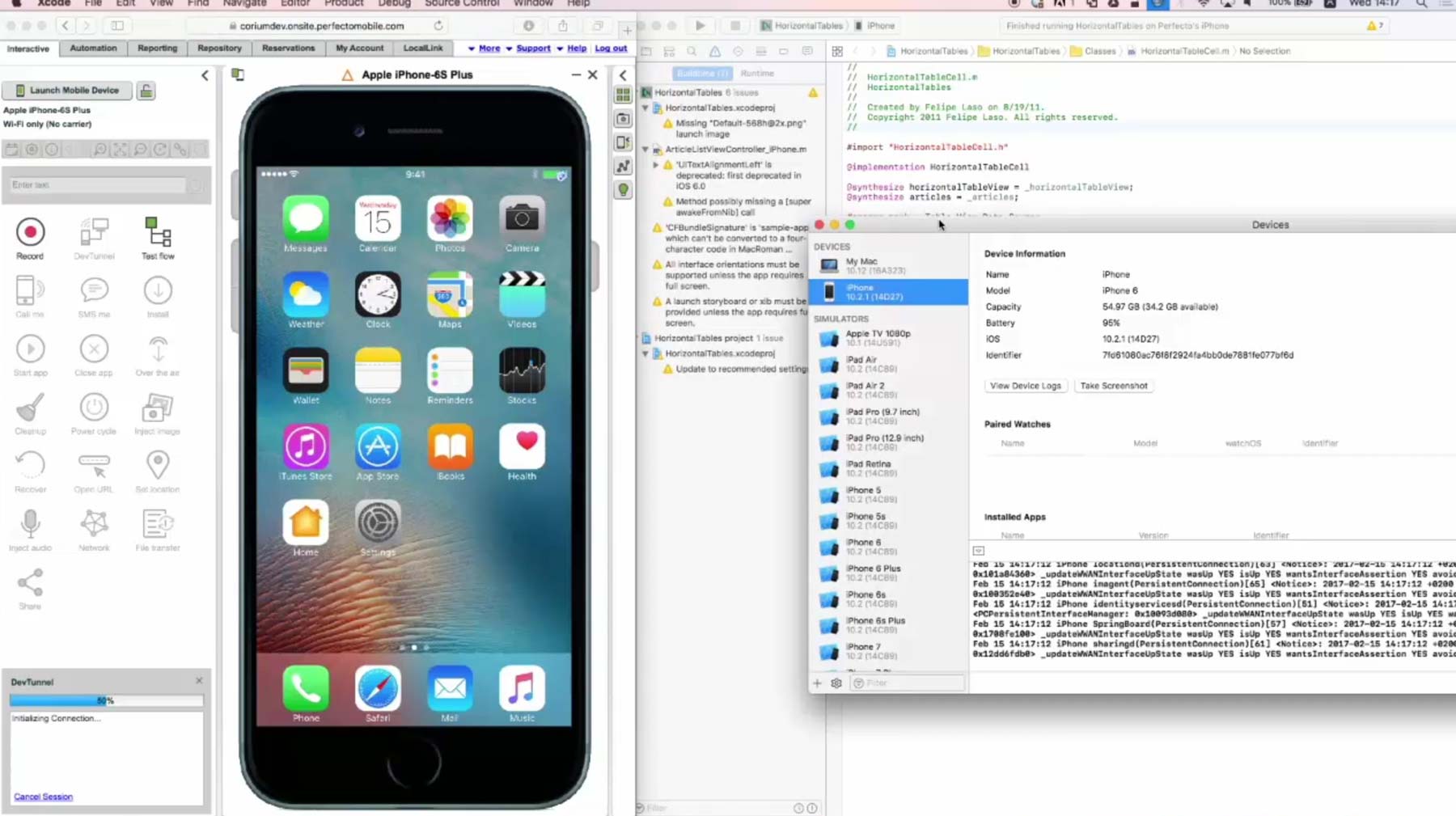This screenshot has width=1456, height=816.
Task: Click the DevTunnel progress bar
Action: 106,700
